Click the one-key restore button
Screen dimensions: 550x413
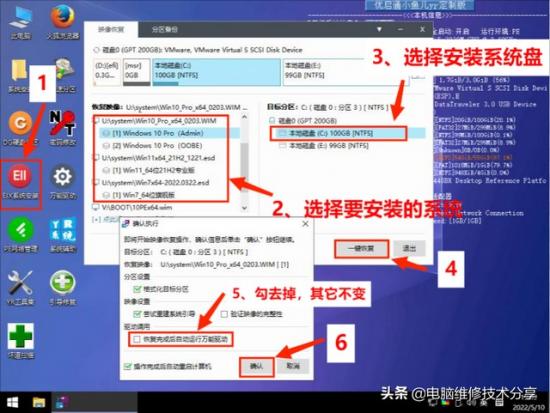click(361, 249)
